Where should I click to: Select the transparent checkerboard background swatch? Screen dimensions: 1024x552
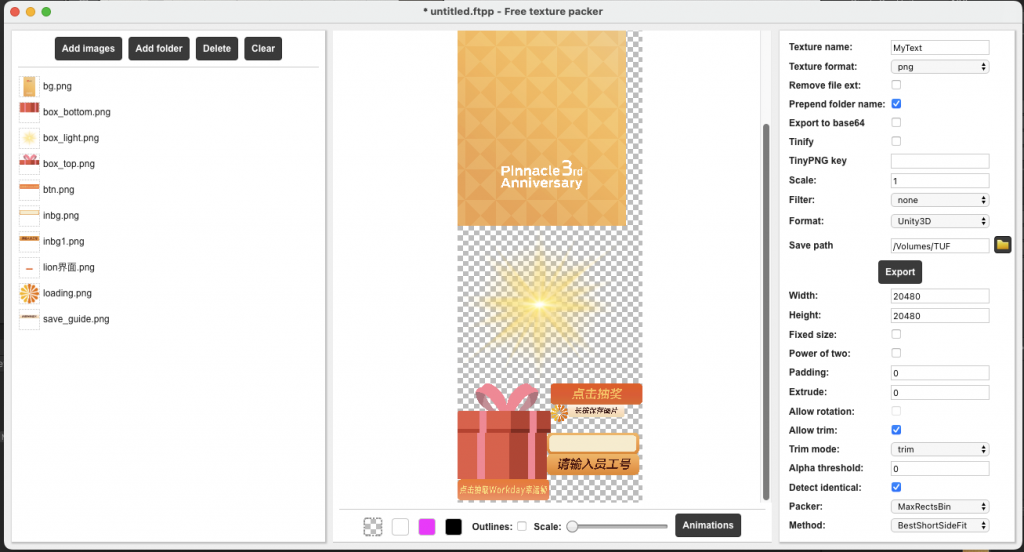(373, 526)
